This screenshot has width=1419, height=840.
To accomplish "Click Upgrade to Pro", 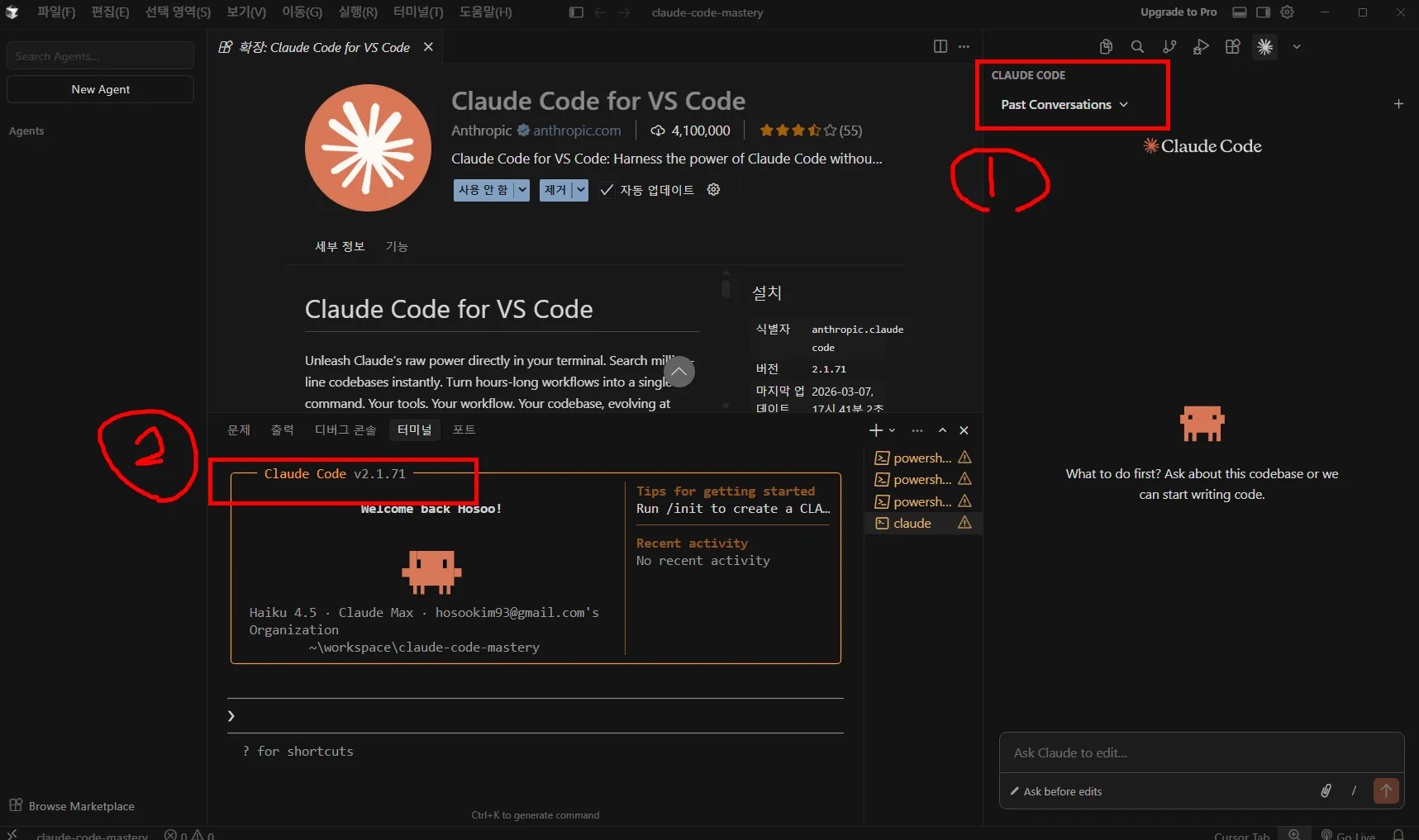I will coord(1179,12).
